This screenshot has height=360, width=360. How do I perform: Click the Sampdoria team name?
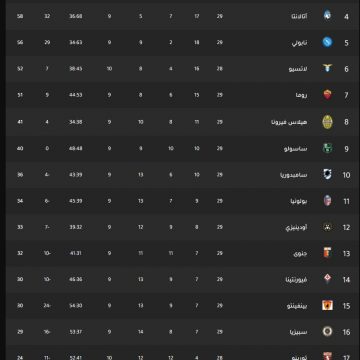294,175
